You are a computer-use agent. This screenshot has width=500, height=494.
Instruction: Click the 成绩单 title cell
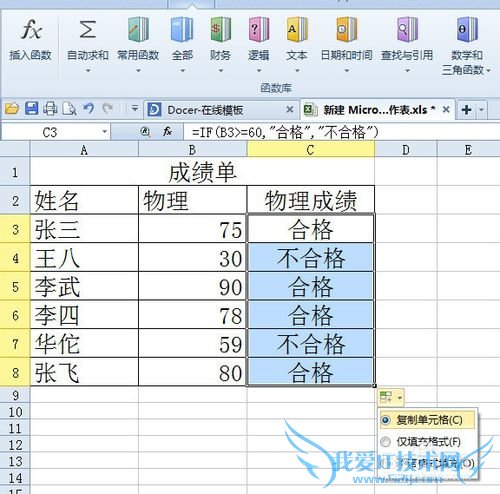(202, 172)
